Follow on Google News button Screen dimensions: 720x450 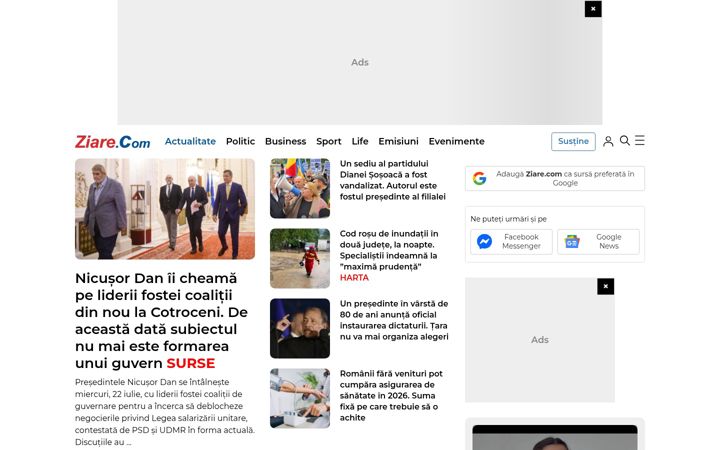(x=598, y=242)
